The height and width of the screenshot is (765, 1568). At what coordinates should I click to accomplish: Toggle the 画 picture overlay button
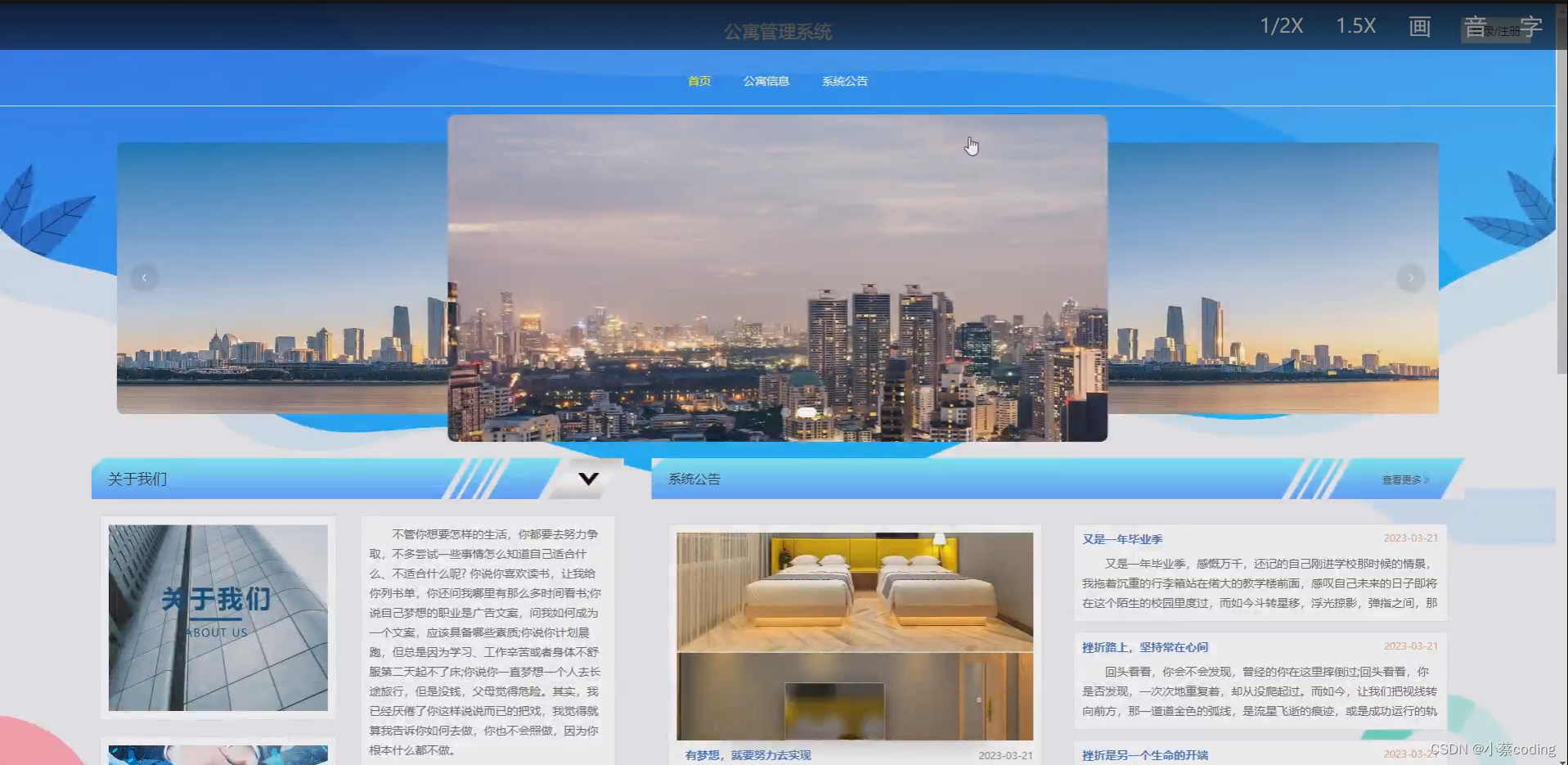point(1420,26)
